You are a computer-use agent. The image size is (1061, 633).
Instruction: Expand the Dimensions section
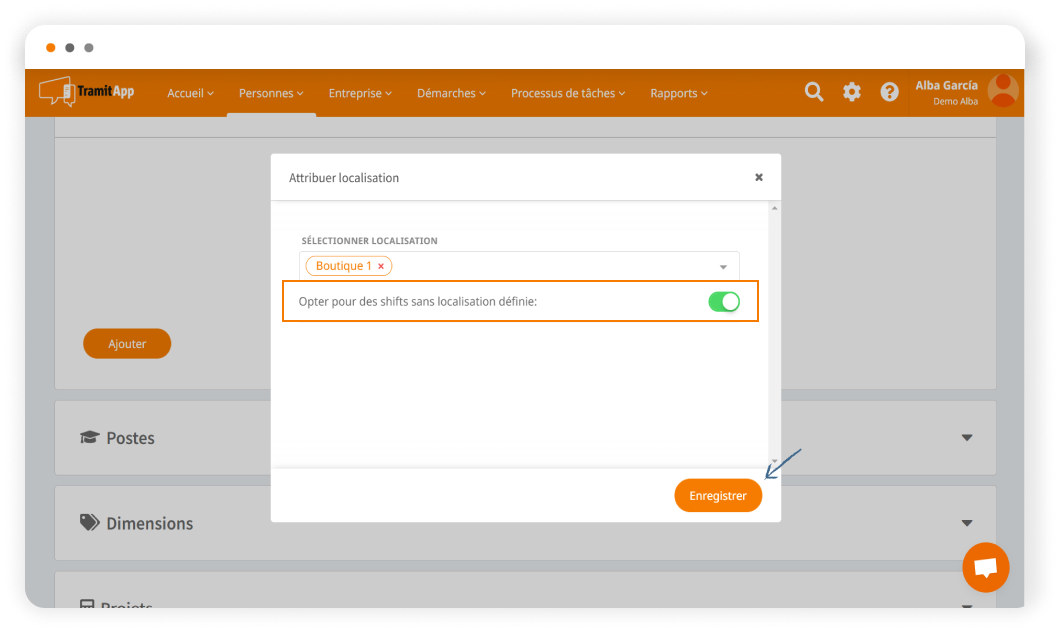pos(966,523)
